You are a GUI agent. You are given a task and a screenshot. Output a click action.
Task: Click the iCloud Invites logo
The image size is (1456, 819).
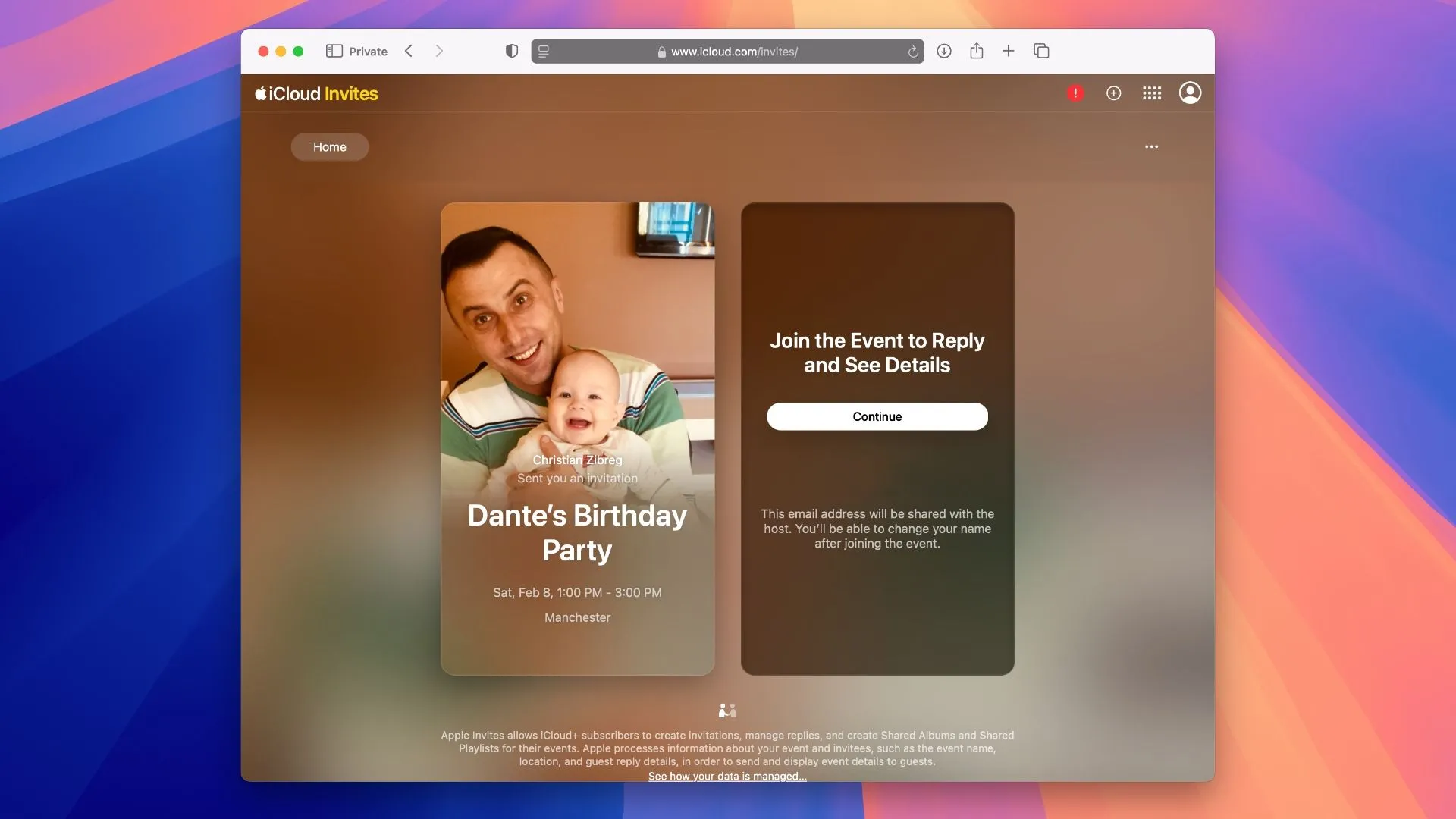316,93
